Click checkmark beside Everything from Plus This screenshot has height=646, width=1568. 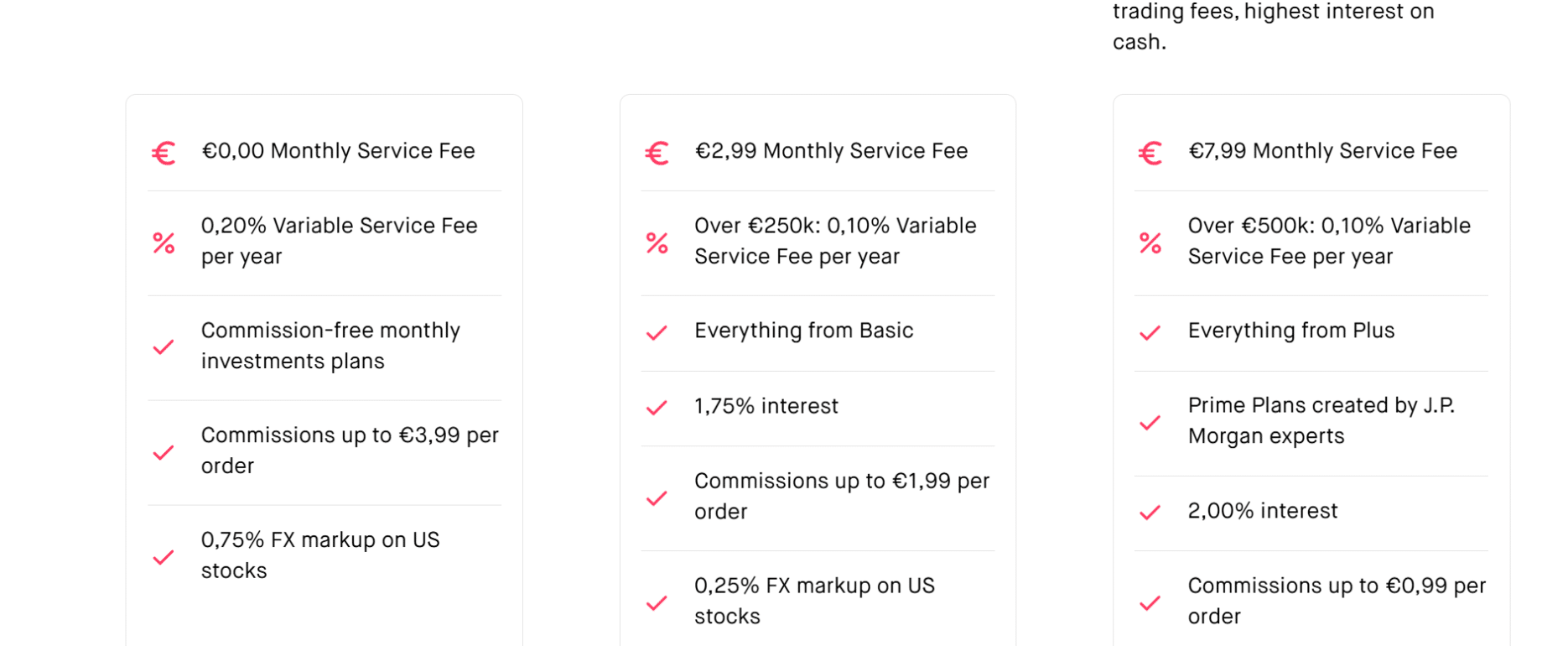[x=1150, y=332]
